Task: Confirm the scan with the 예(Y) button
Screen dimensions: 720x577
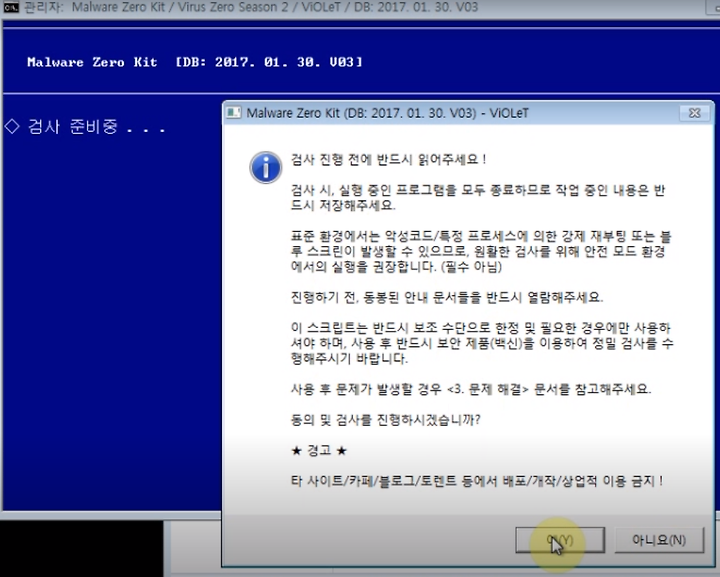Action: click(x=560, y=540)
